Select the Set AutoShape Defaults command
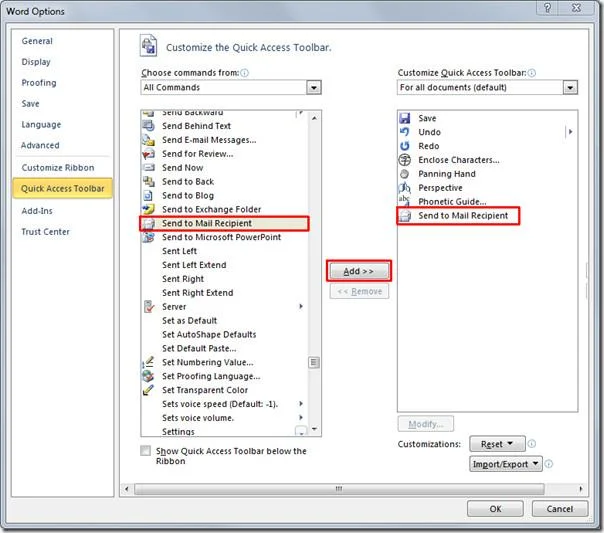The height and width of the screenshot is (533, 604). [x=209, y=334]
